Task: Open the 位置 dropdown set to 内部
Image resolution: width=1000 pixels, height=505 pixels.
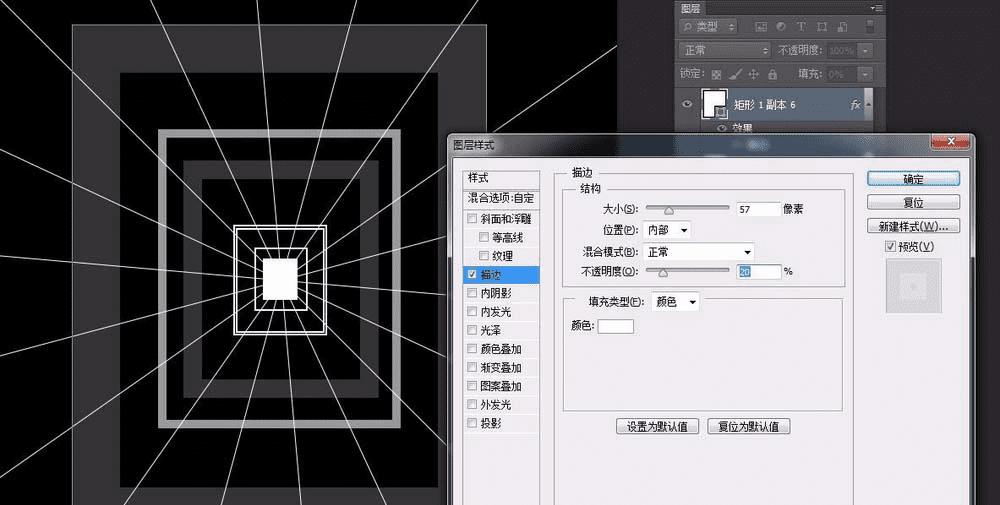Action: coord(666,230)
